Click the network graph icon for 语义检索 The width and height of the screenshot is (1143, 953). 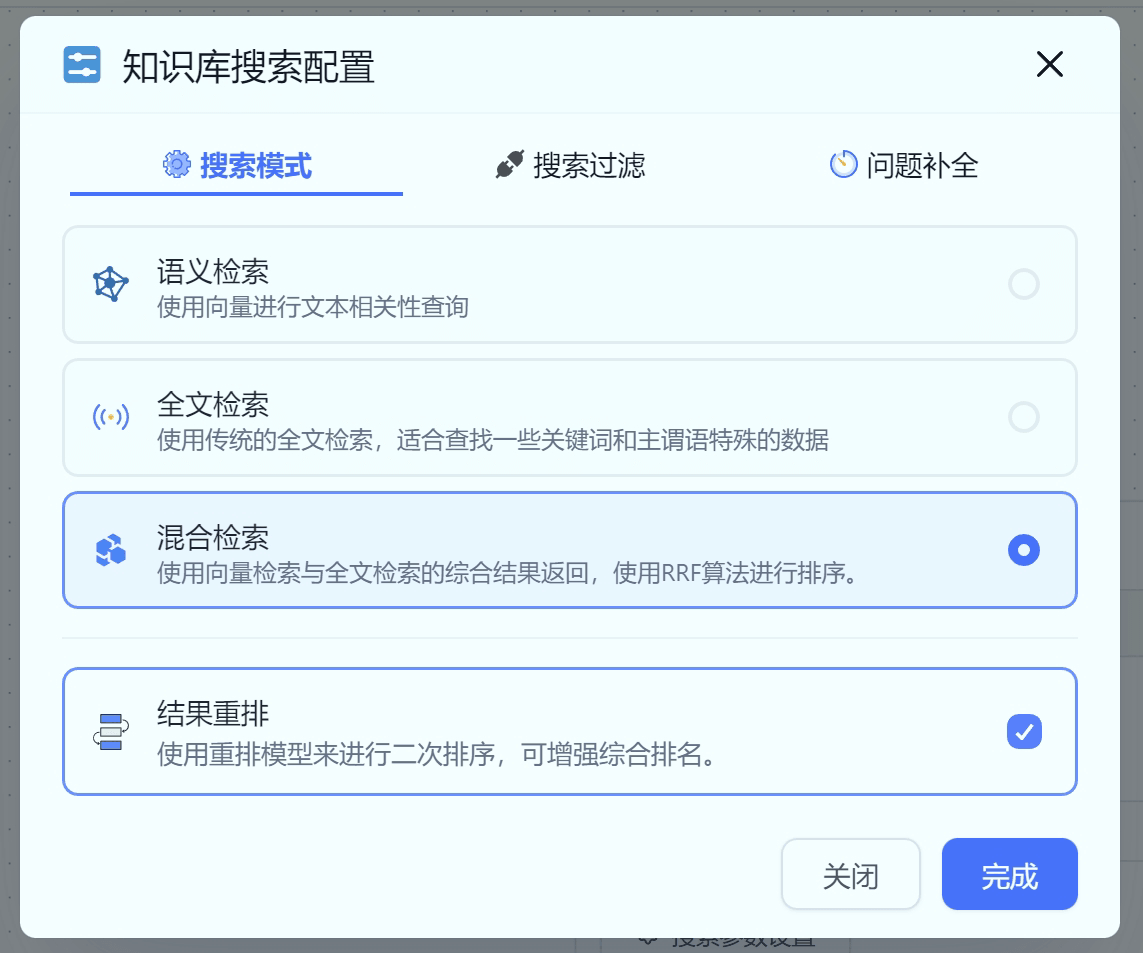(110, 285)
